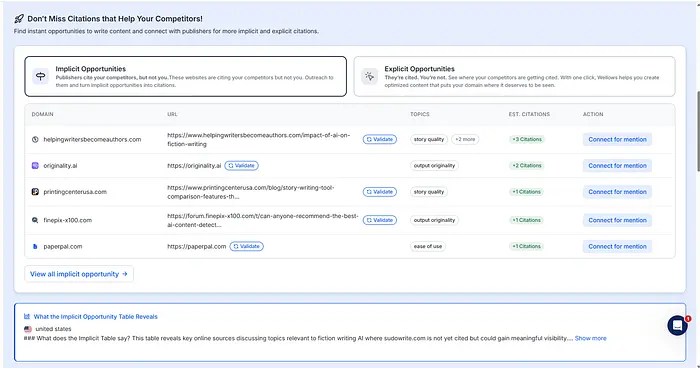Image resolution: width=700 pixels, height=368 pixels.
Task: Click the originality.ai favicon icon
Action: pos(35,166)
